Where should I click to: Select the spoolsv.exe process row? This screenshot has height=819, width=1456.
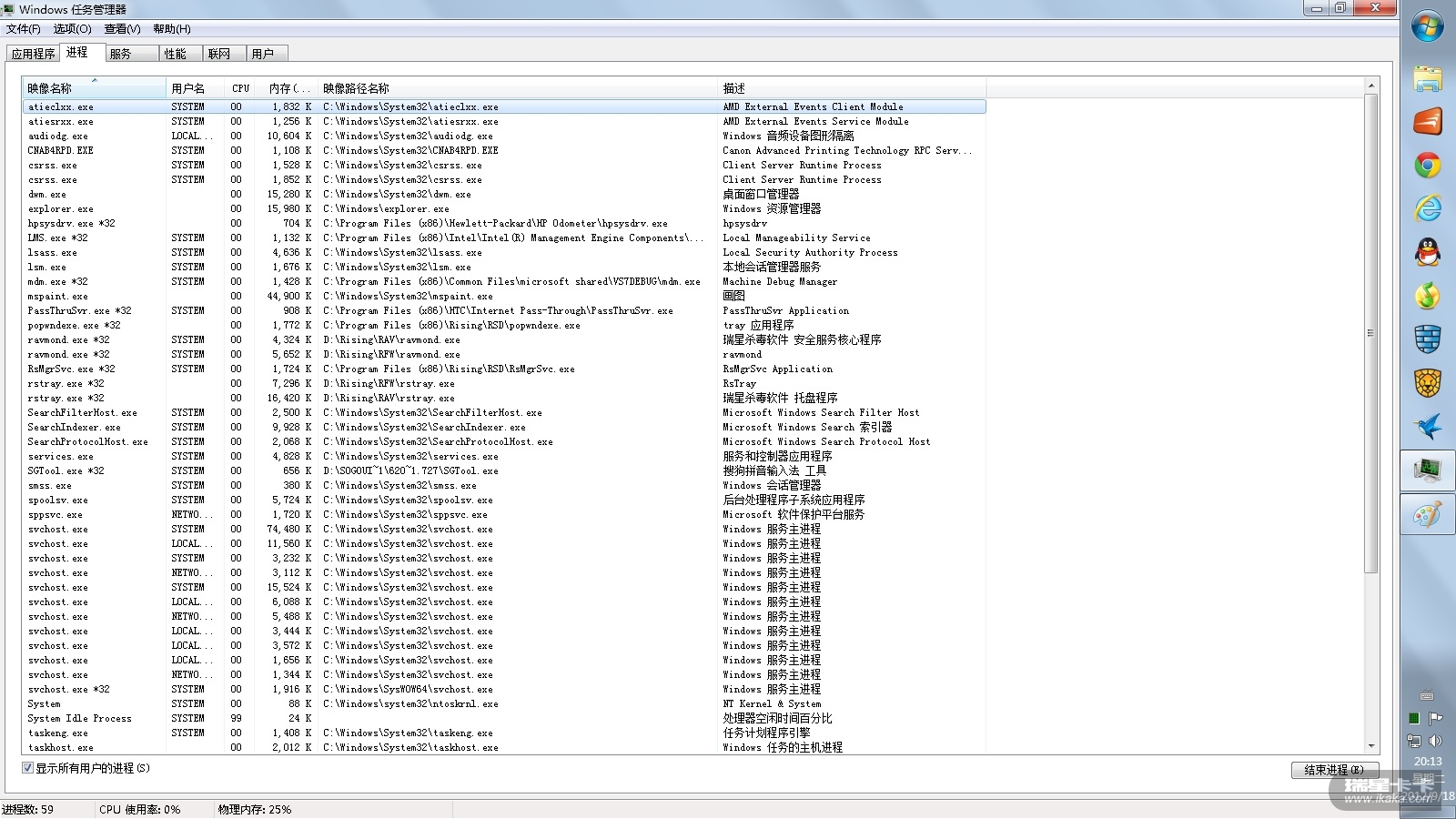pos(504,500)
